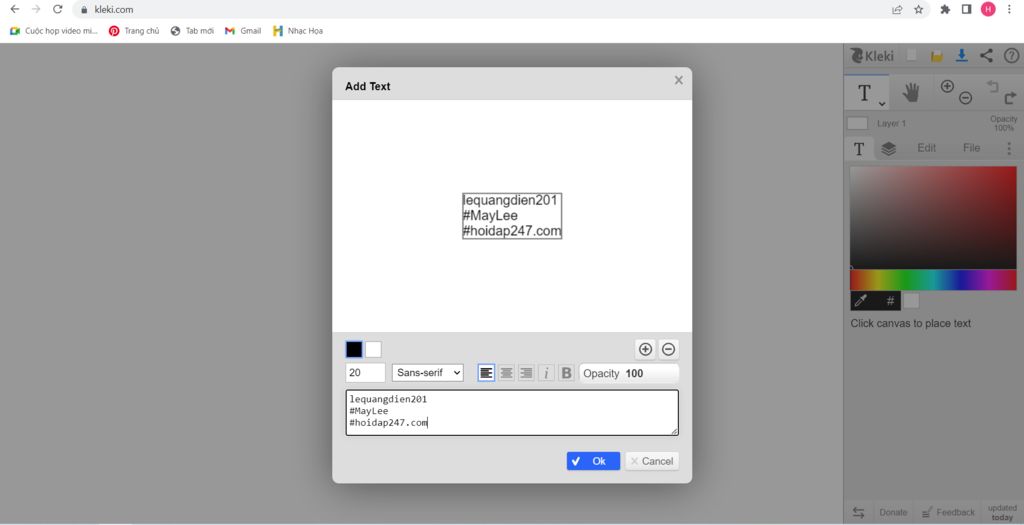
Task: Toggle italic text style
Action: [x=546, y=373]
